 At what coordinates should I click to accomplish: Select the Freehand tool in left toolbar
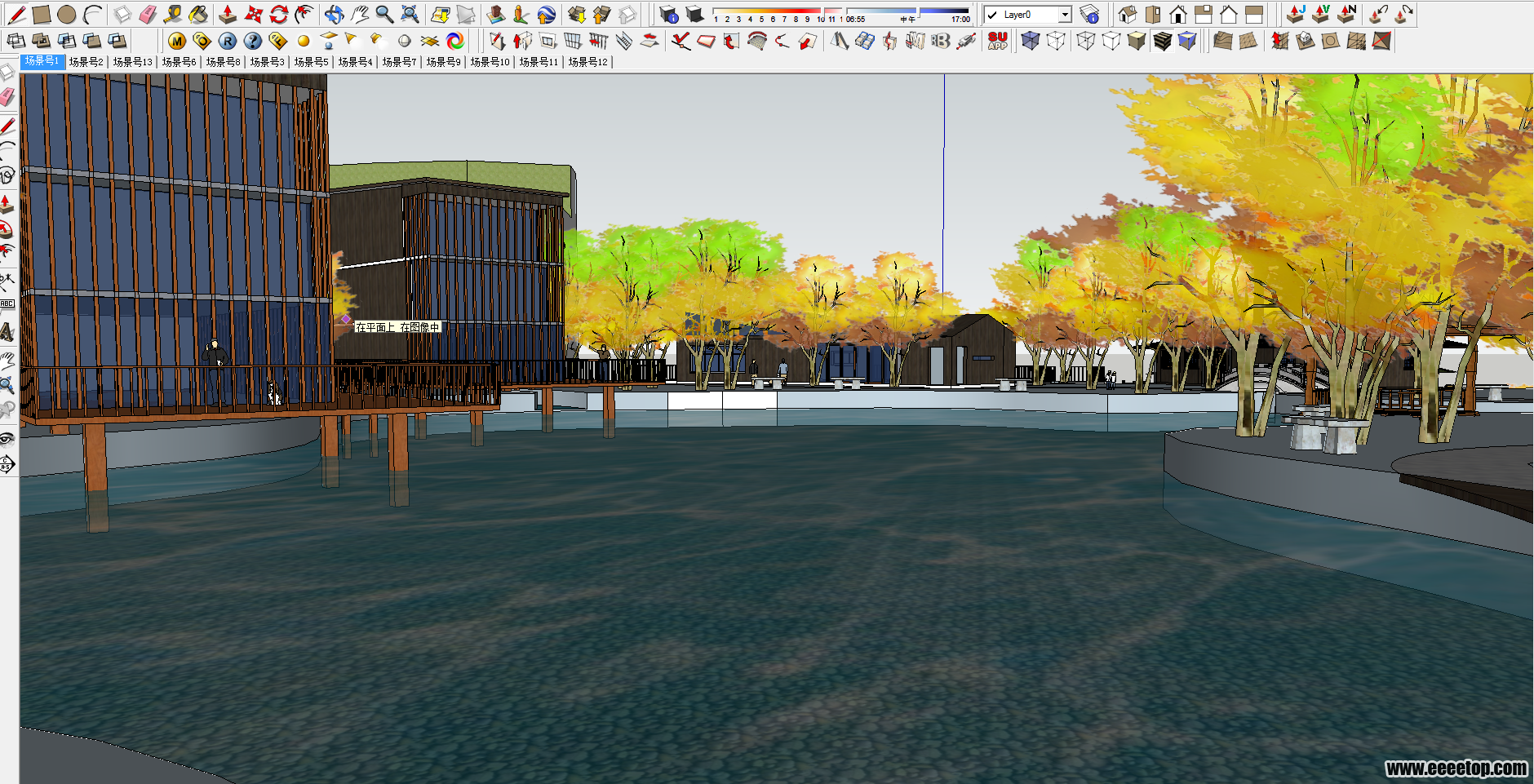[x=7, y=175]
